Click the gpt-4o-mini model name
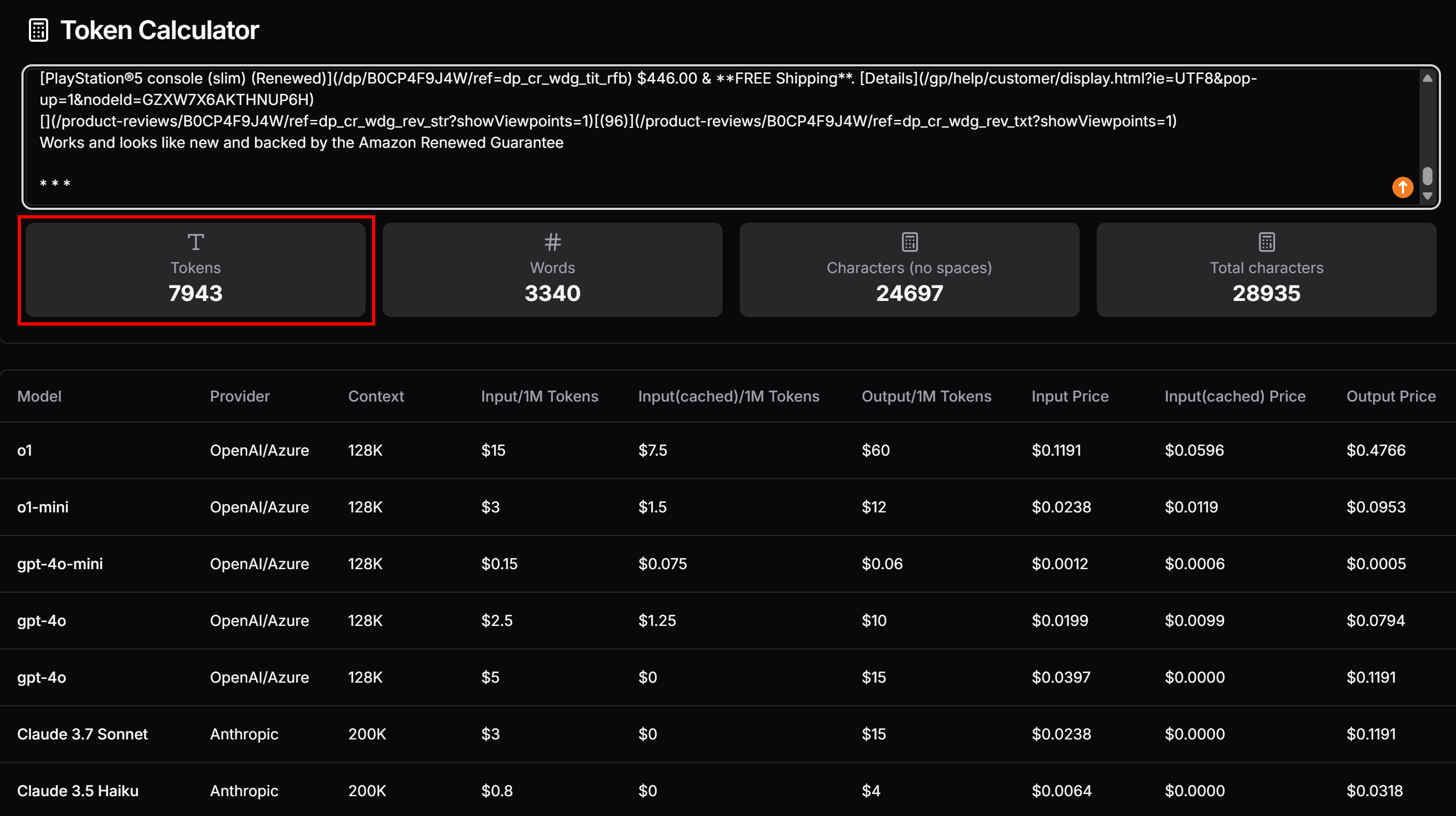Screen dimensions: 1456x816 click(60, 564)
